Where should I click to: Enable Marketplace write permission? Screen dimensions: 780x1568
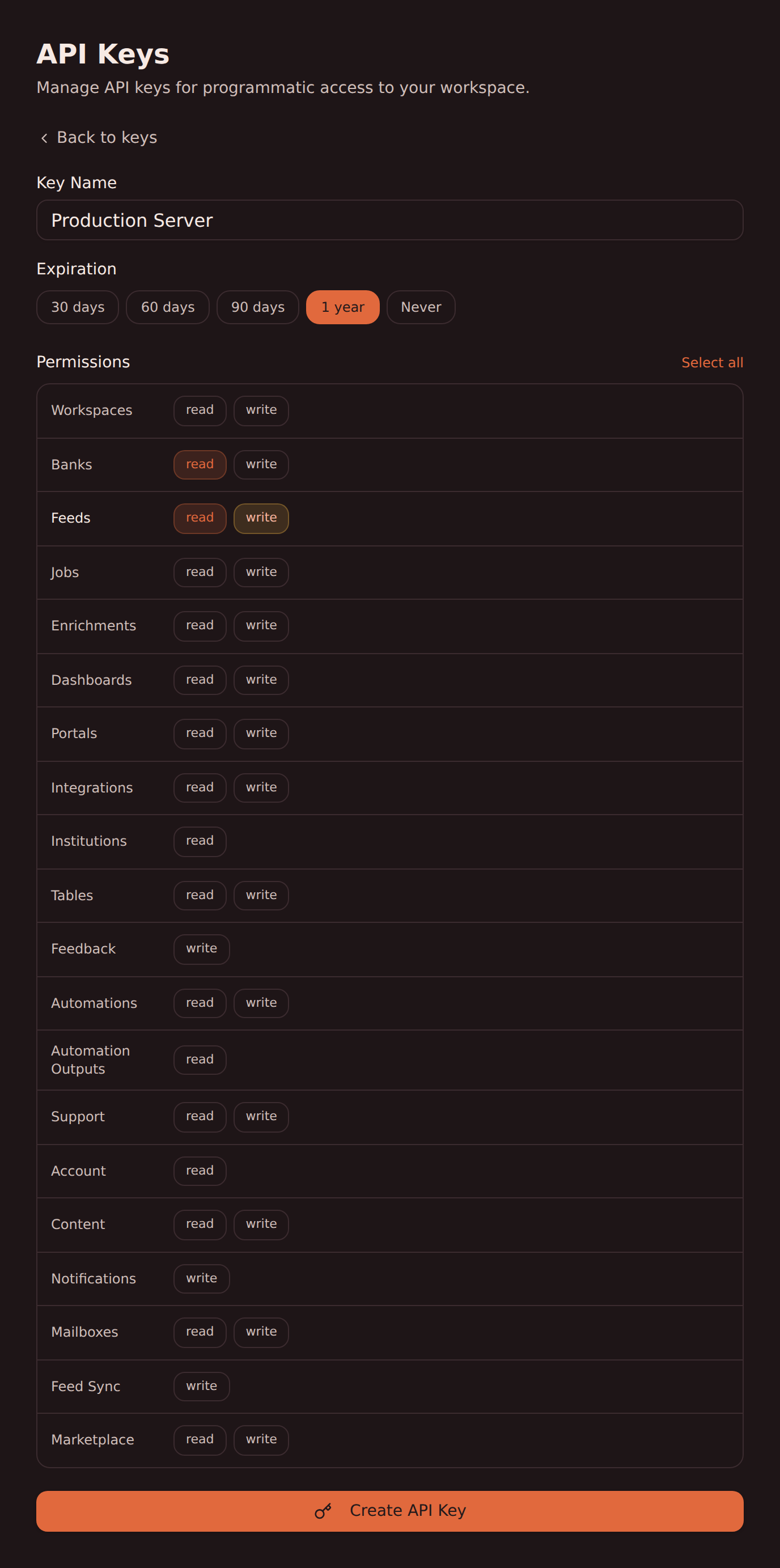[x=261, y=1439]
